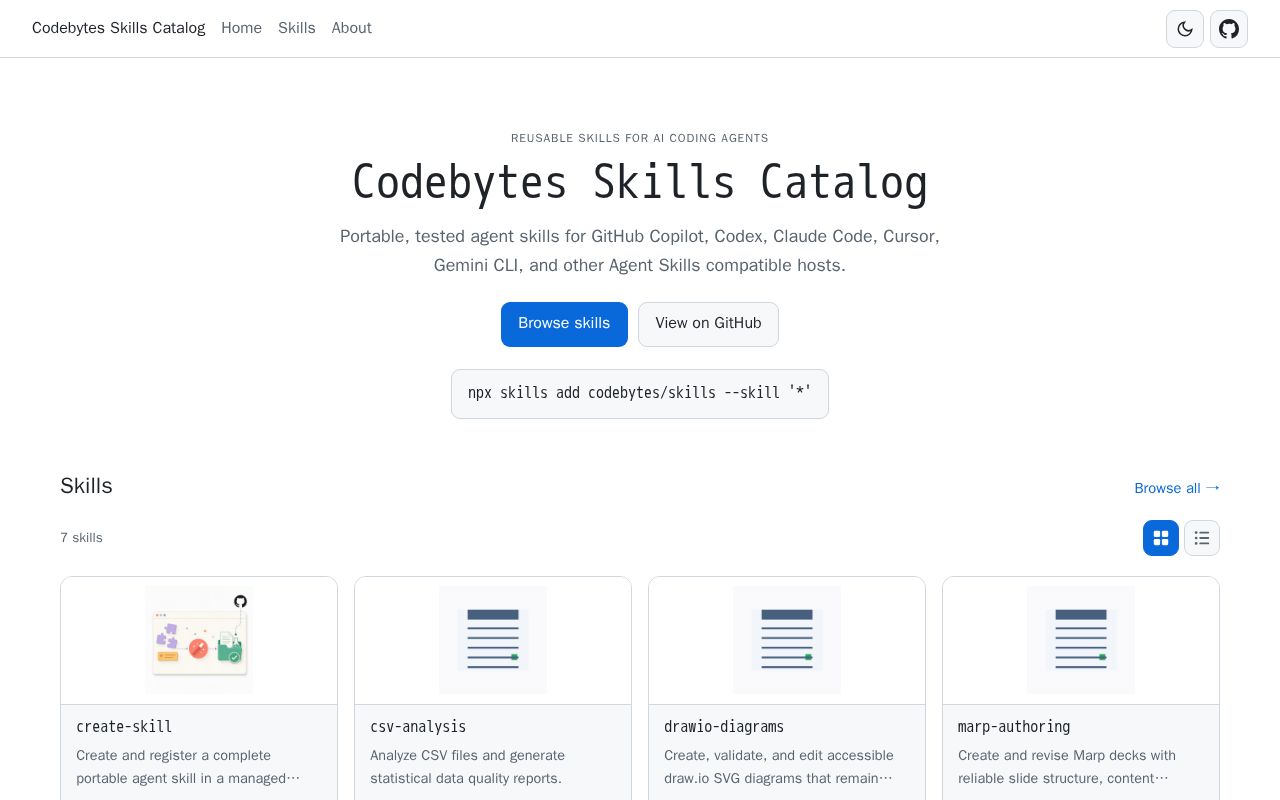Click marp-authoring description text
This screenshot has height=800, width=1280.
pyautogui.click(x=1066, y=767)
